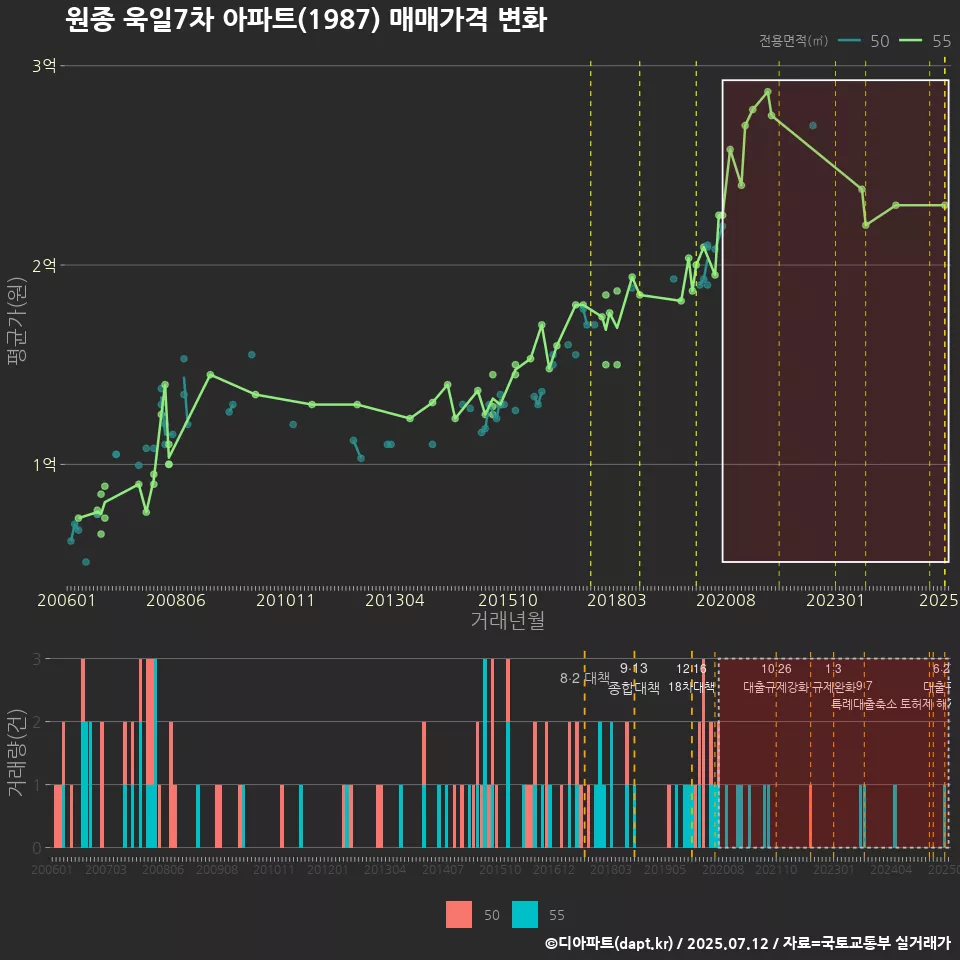Viewport: 960px width, 960px height.
Task: Click '201011' on the price chart axis
Action: pos(285,600)
